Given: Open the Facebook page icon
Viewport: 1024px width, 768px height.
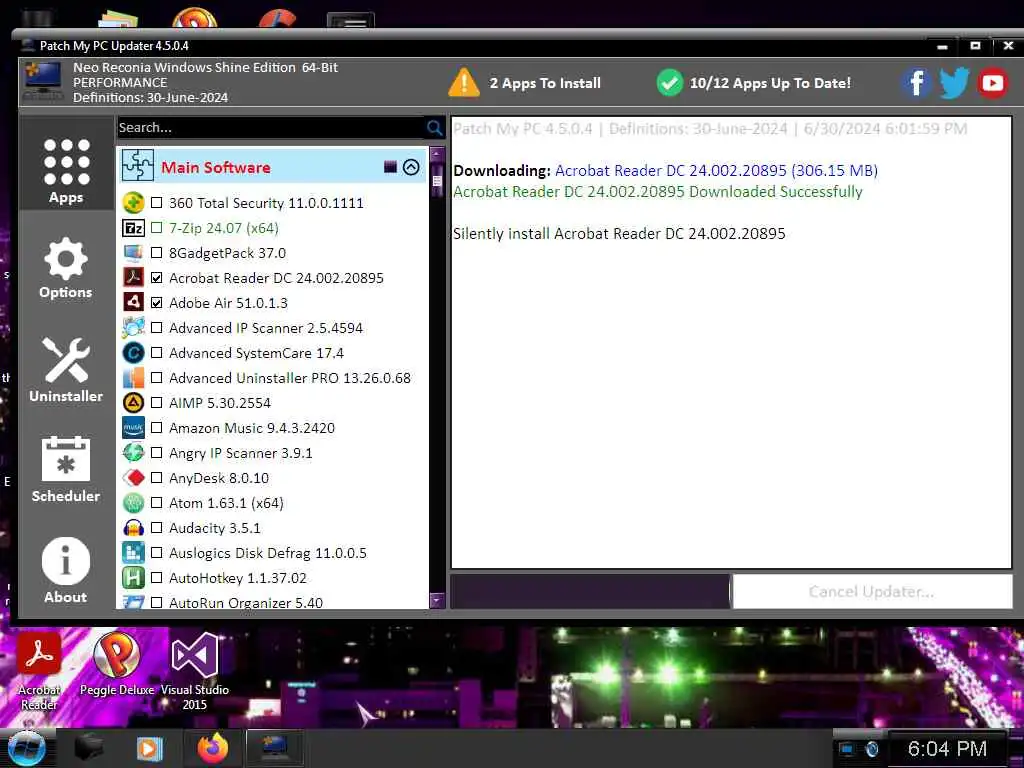Looking at the screenshot, I should pos(916,83).
